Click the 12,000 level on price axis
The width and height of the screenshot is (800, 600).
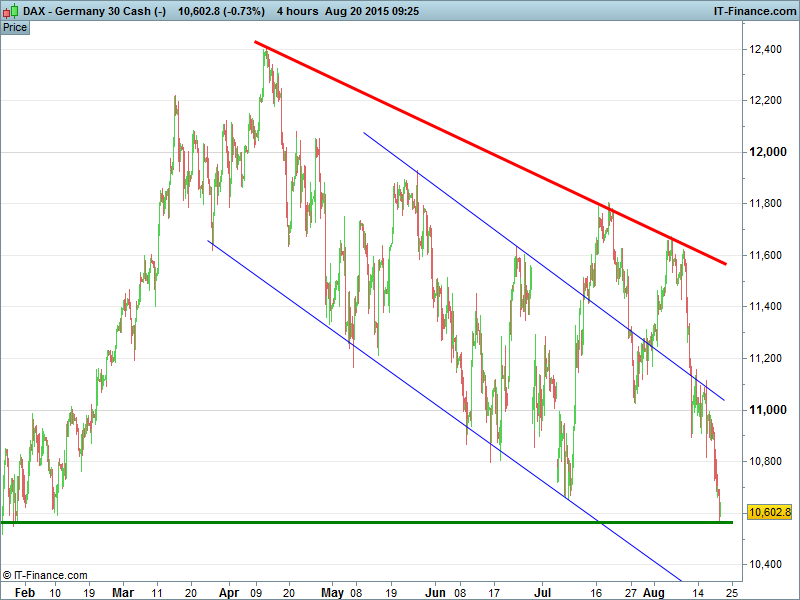click(x=766, y=152)
